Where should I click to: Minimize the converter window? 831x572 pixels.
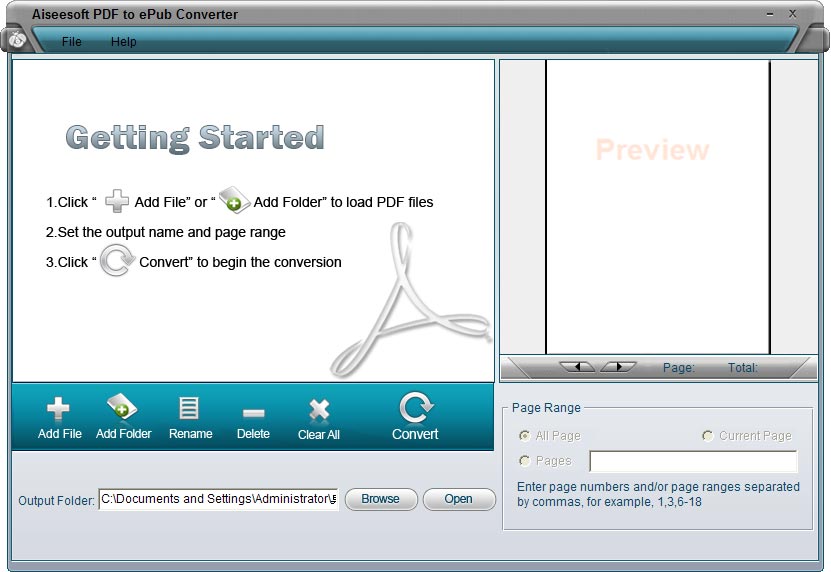[770, 14]
